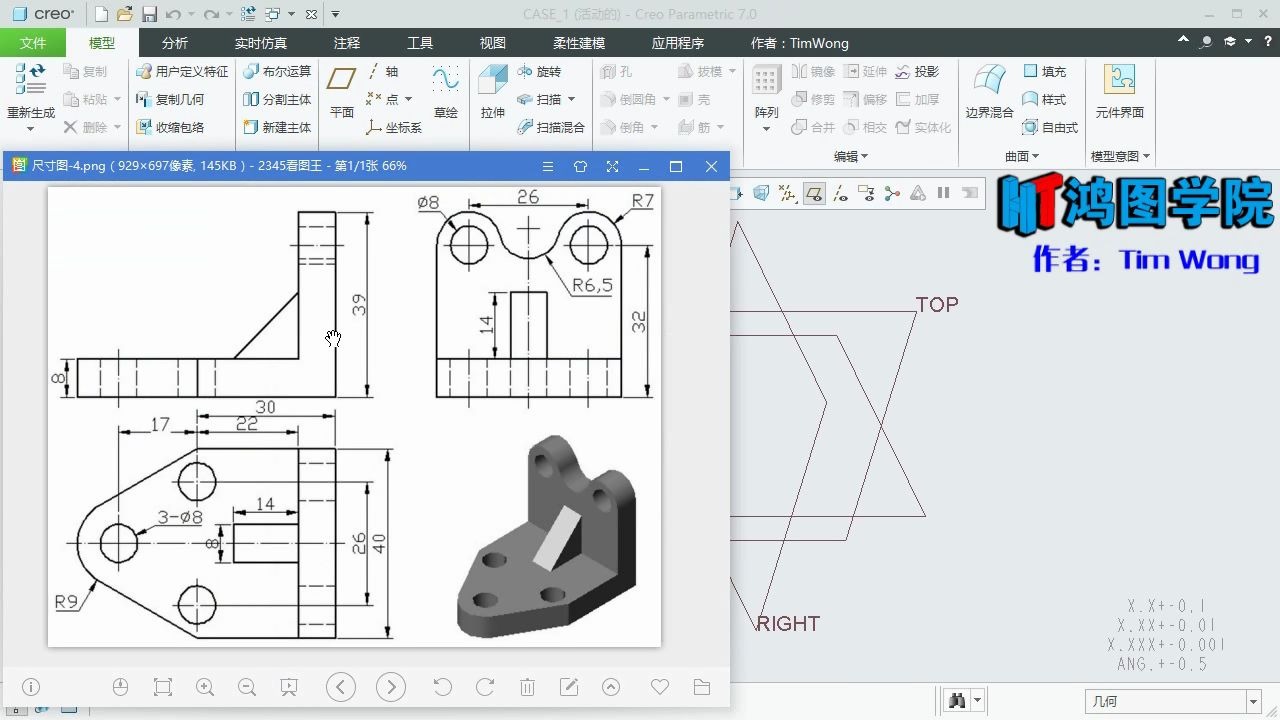Select the Fill (填充) surface tool
The image size is (1280, 720).
coord(1045,71)
